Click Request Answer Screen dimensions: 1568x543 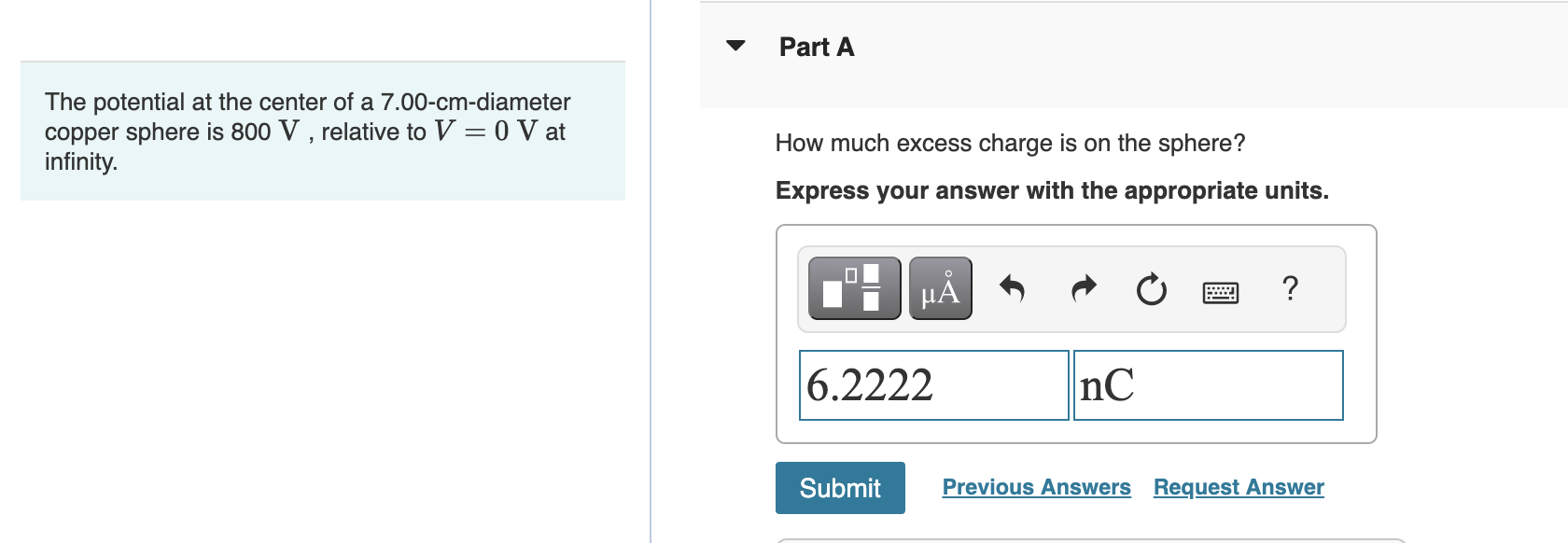(1238, 486)
